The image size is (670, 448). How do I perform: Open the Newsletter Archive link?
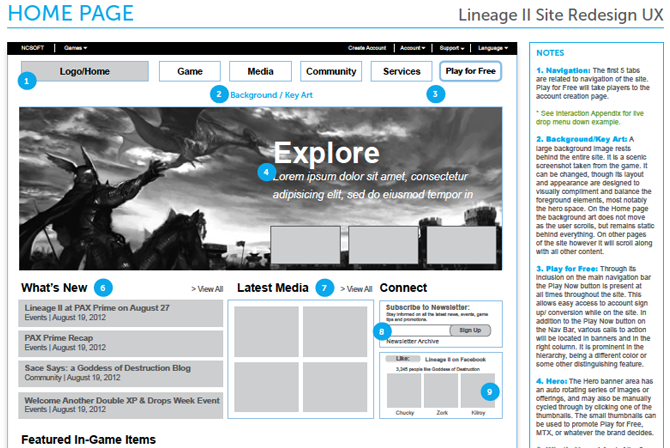[412, 341]
